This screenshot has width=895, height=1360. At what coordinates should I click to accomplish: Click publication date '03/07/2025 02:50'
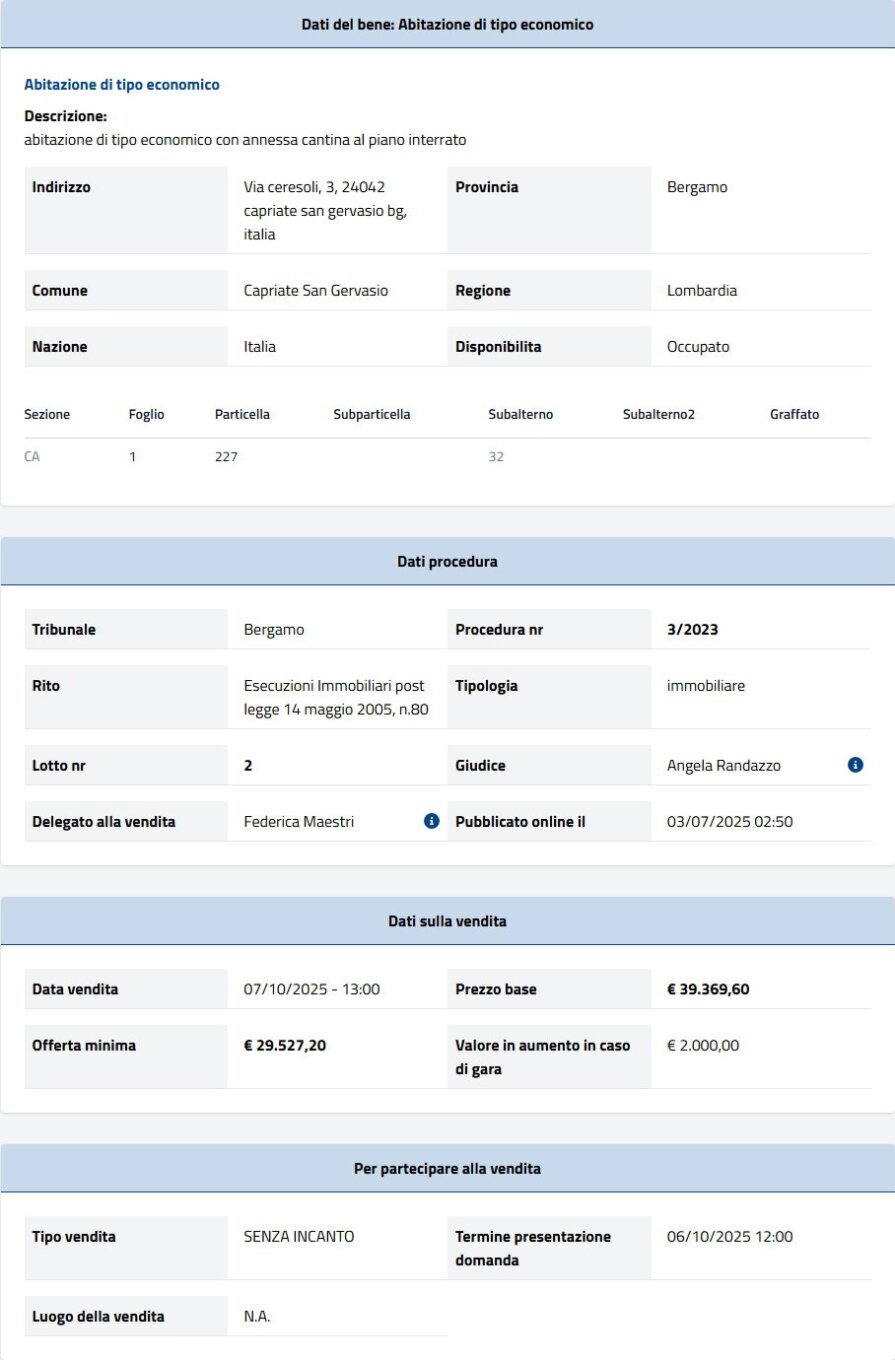point(729,822)
